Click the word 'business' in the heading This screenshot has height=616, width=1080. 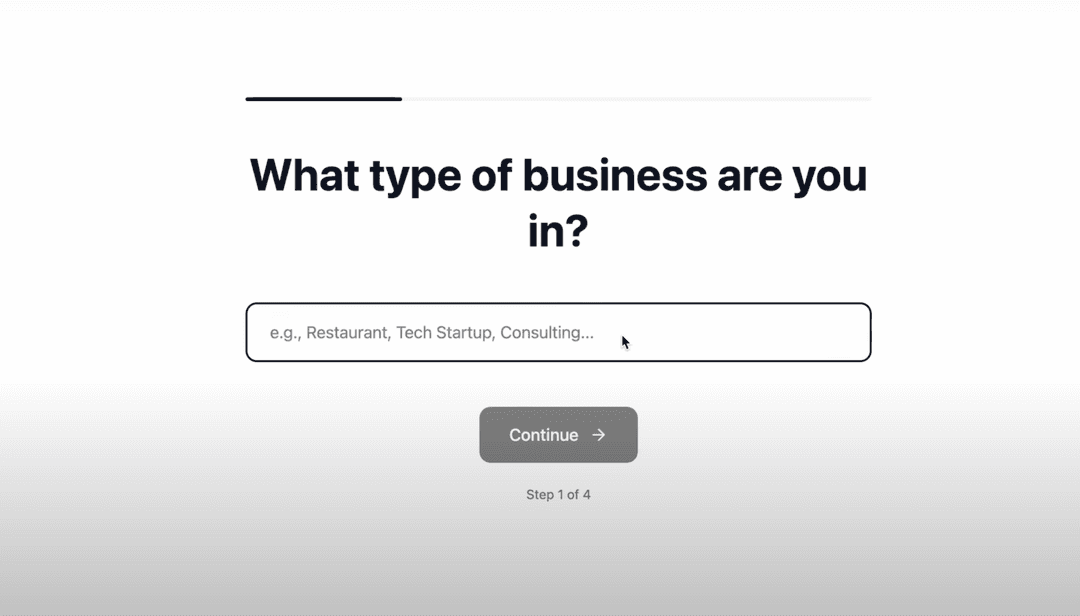(x=614, y=176)
